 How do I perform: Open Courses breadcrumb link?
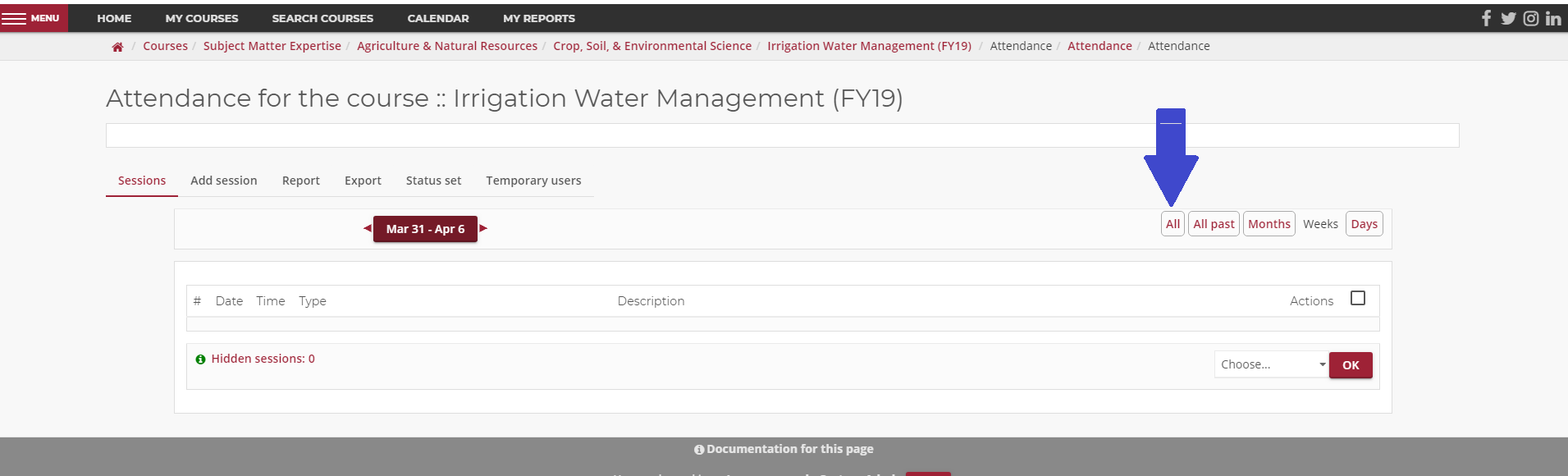click(165, 46)
